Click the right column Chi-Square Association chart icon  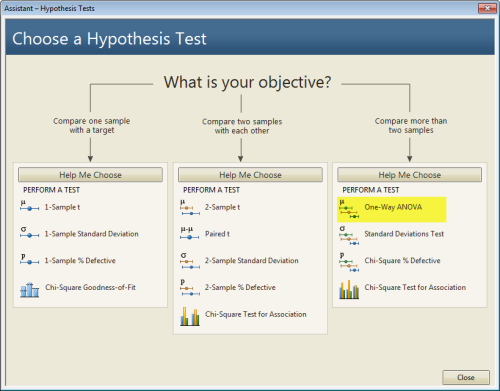coord(349,289)
